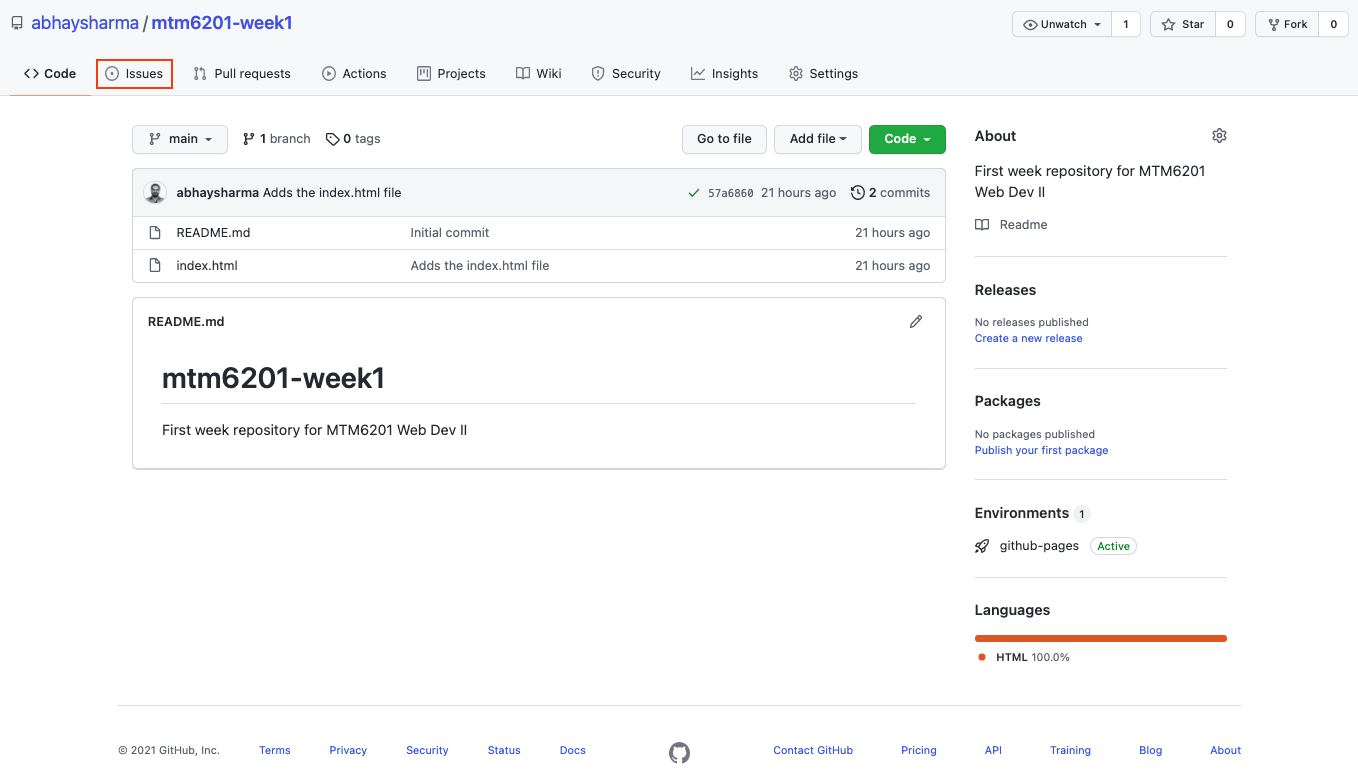Click Create a new release
The image size is (1358, 783).
tap(1028, 338)
